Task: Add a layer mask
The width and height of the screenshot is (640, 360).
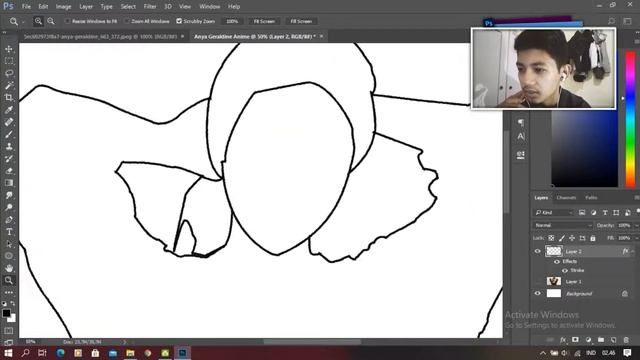Action: pos(575,340)
